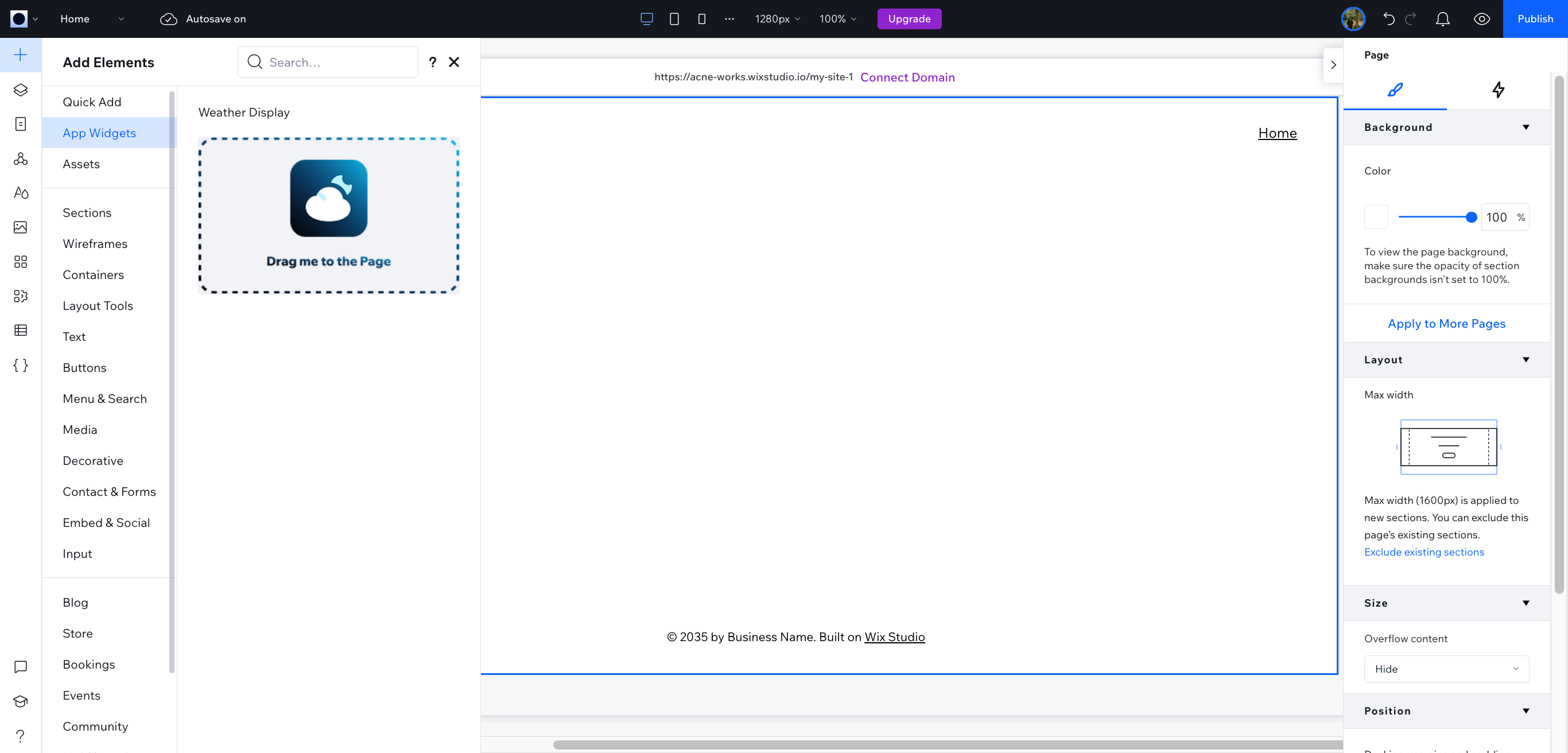Viewport: 1568px width, 753px height.
Task: Switch to mobile breakpoint icon
Action: pyautogui.click(x=701, y=19)
